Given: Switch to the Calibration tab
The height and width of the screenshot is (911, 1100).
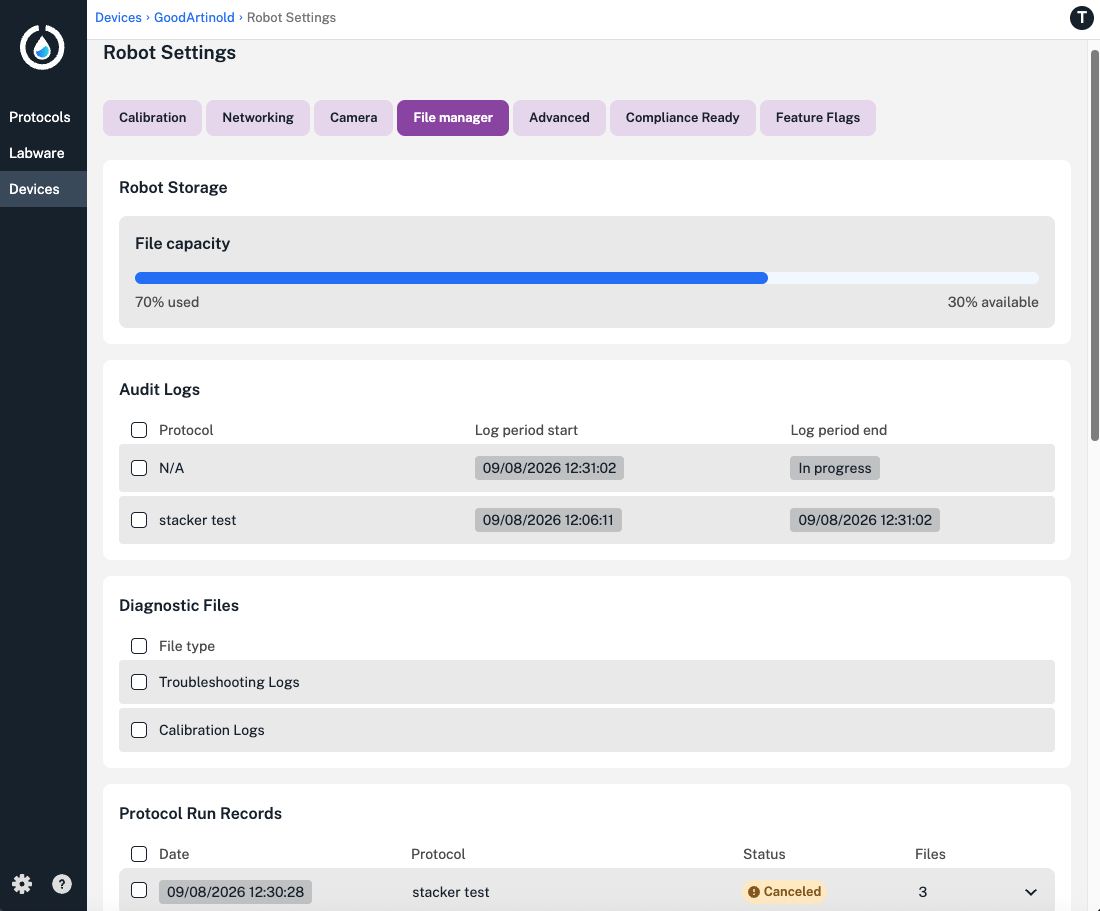Looking at the screenshot, I should click(152, 118).
